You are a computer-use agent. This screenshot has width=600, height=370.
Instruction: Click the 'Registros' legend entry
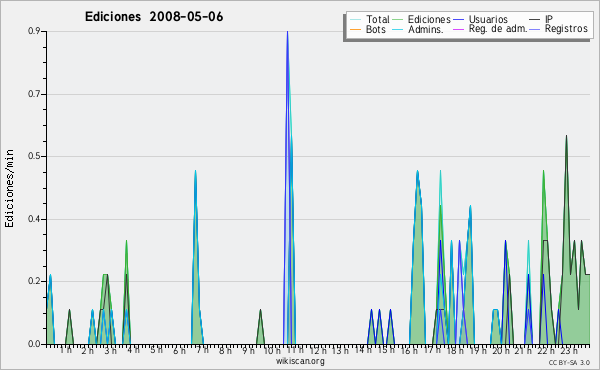(566, 29)
